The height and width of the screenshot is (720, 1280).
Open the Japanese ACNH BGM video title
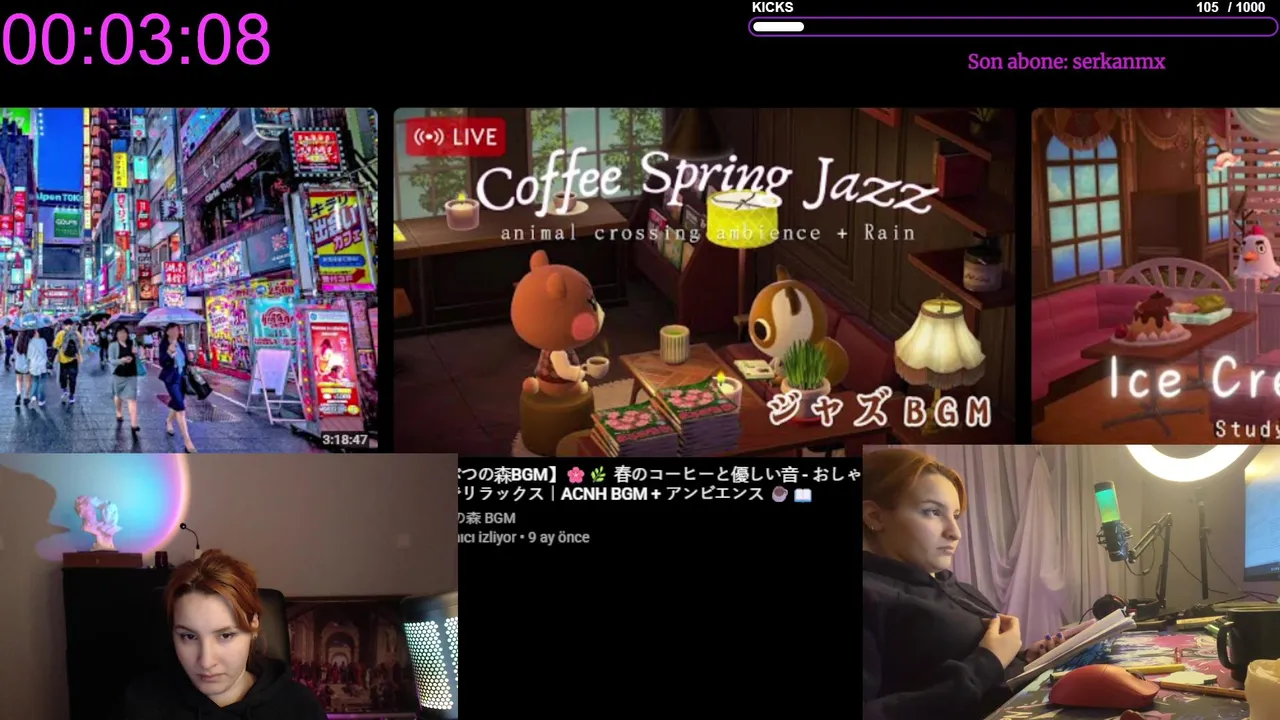coord(659,484)
